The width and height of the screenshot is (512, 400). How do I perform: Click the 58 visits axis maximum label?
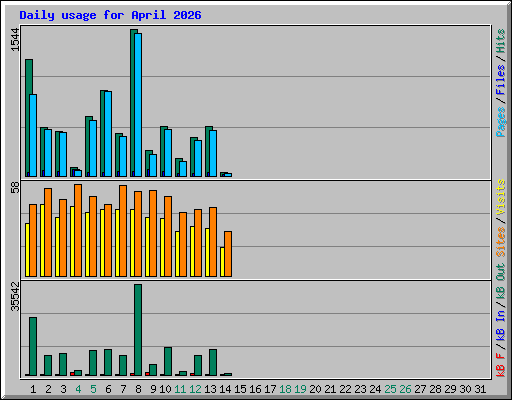click(15, 187)
